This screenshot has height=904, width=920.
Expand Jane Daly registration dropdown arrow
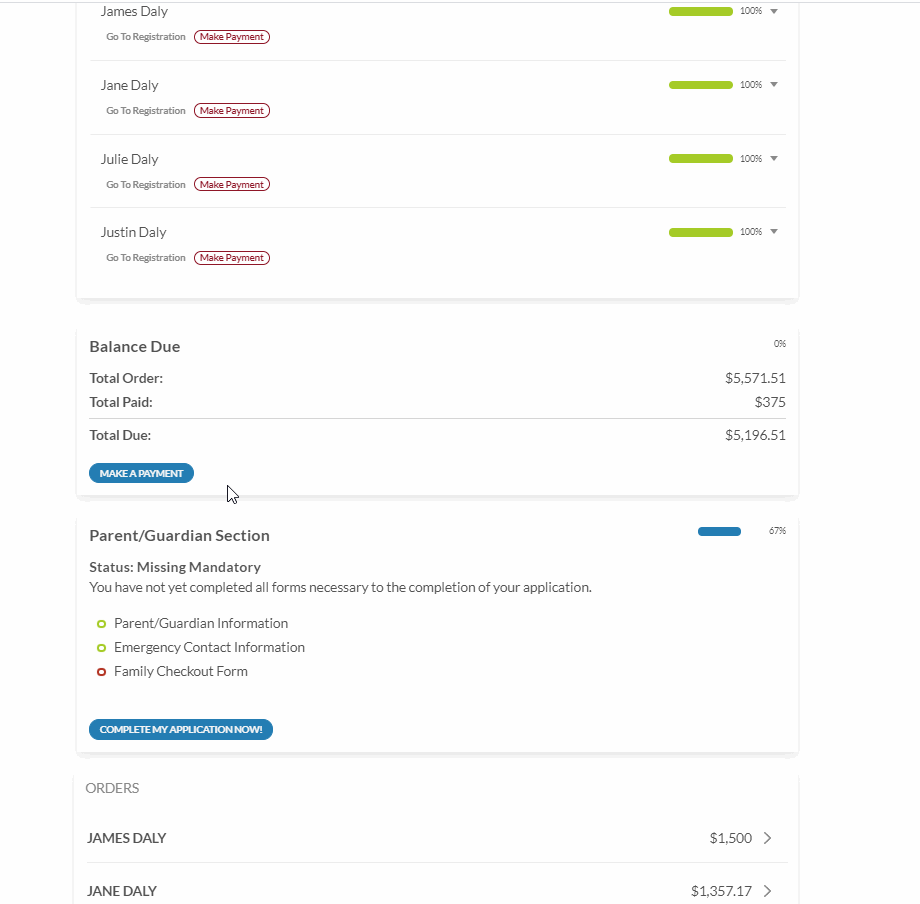[774, 85]
